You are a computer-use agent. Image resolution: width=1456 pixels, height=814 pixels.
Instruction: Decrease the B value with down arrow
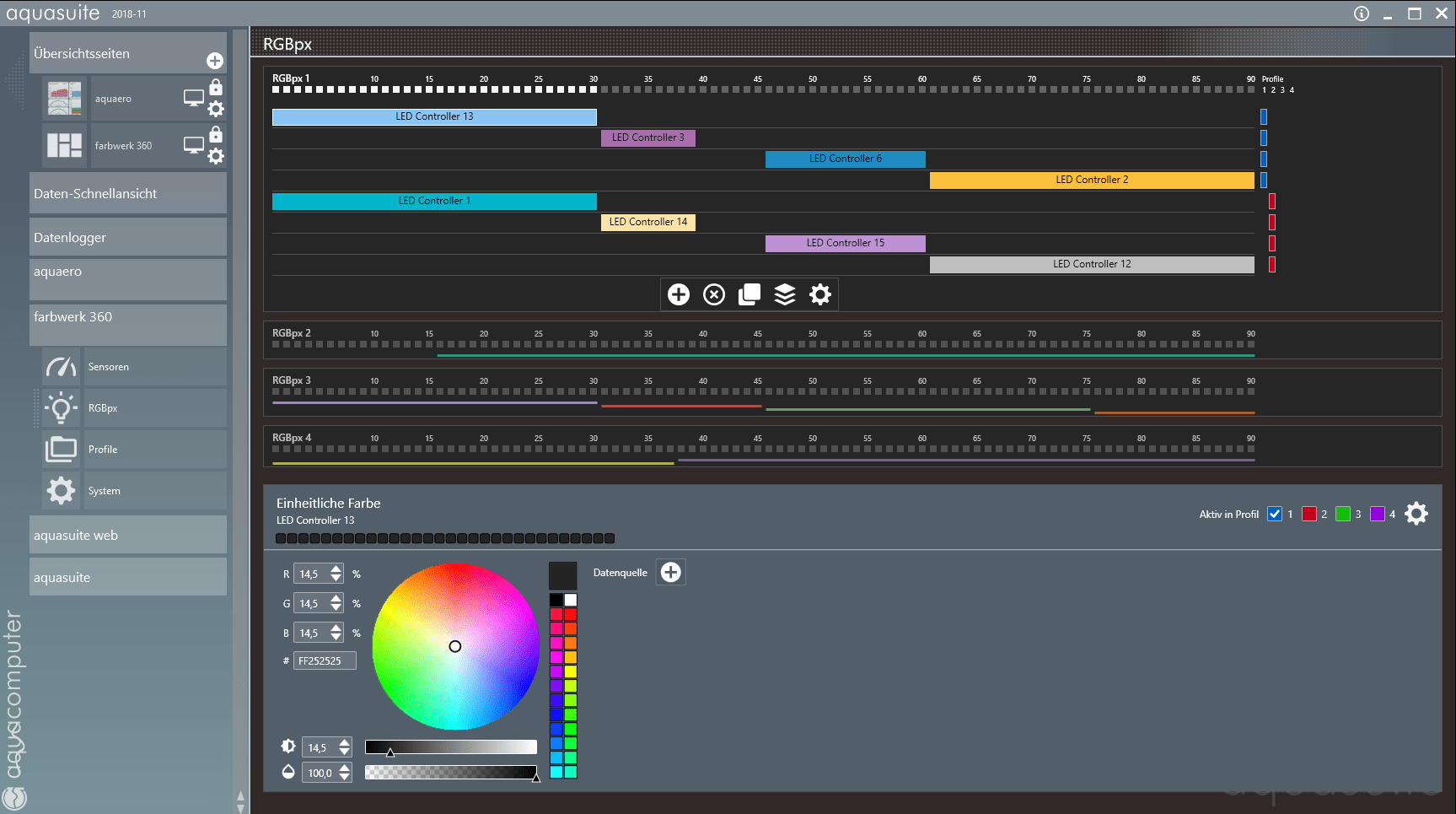[x=336, y=638]
